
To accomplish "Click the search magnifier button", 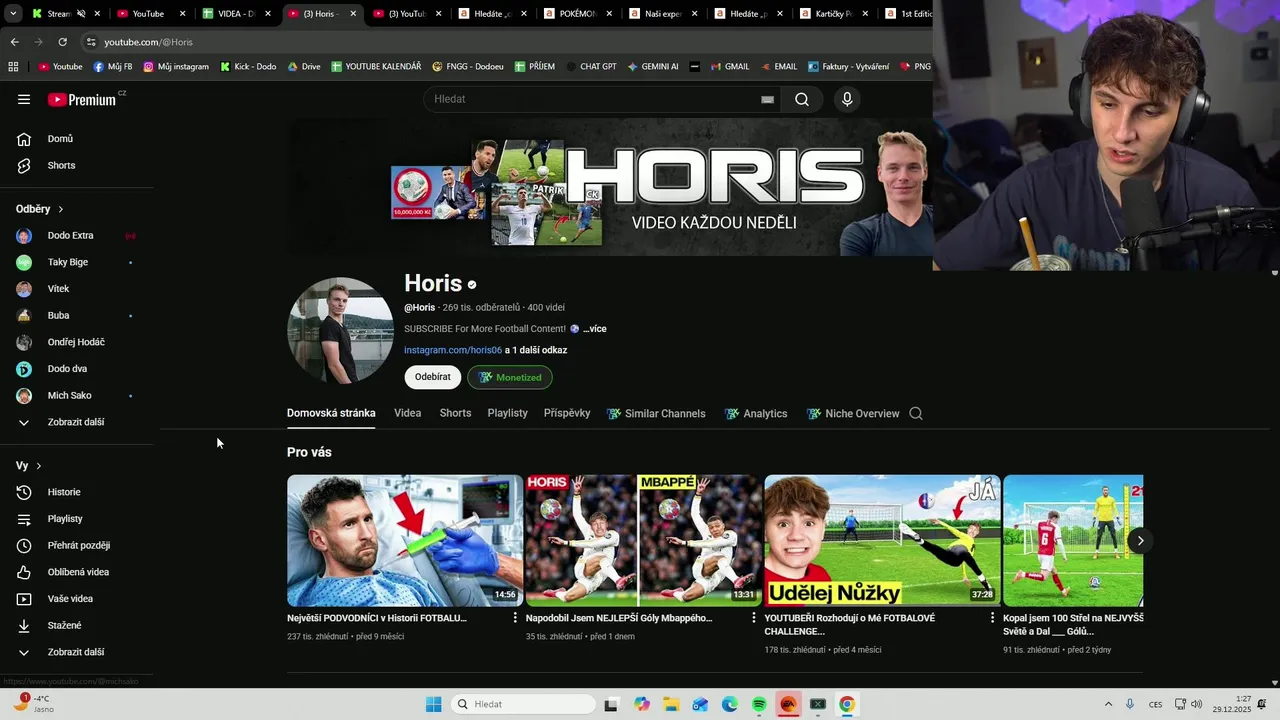I will [x=802, y=99].
